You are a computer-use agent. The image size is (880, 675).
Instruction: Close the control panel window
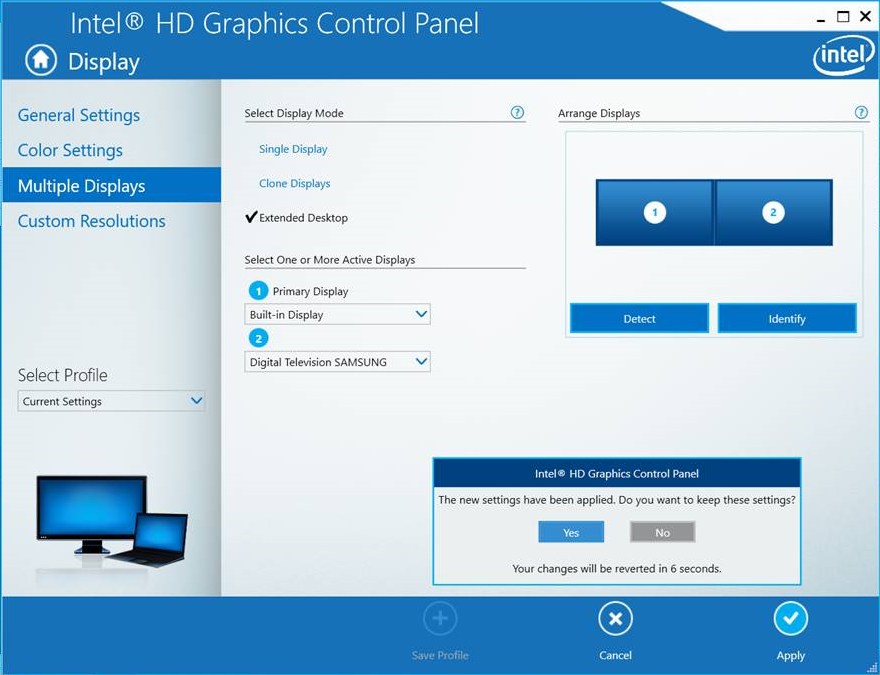click(x=865, y=17)
